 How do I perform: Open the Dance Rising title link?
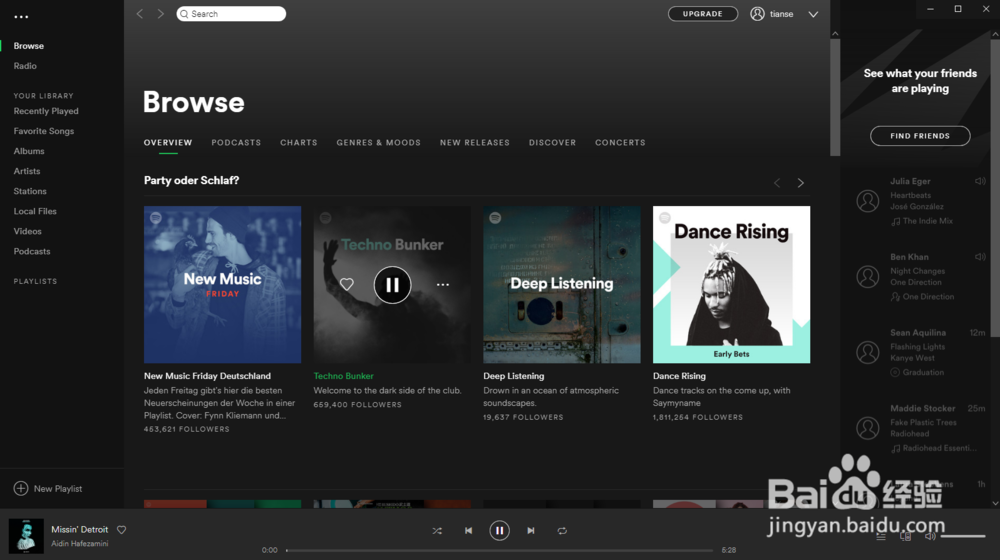679,376
